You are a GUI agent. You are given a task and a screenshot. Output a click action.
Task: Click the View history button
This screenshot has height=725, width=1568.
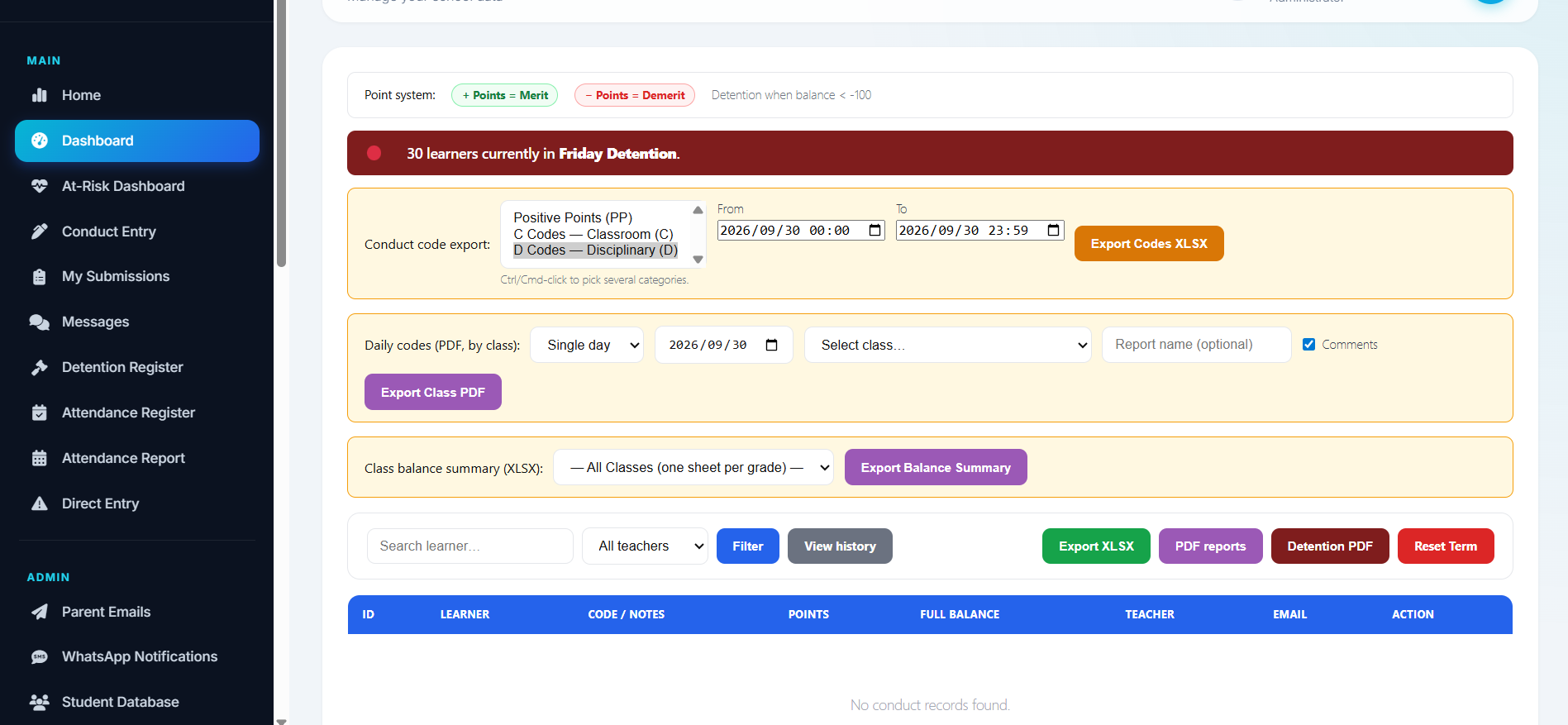(840, 546)
